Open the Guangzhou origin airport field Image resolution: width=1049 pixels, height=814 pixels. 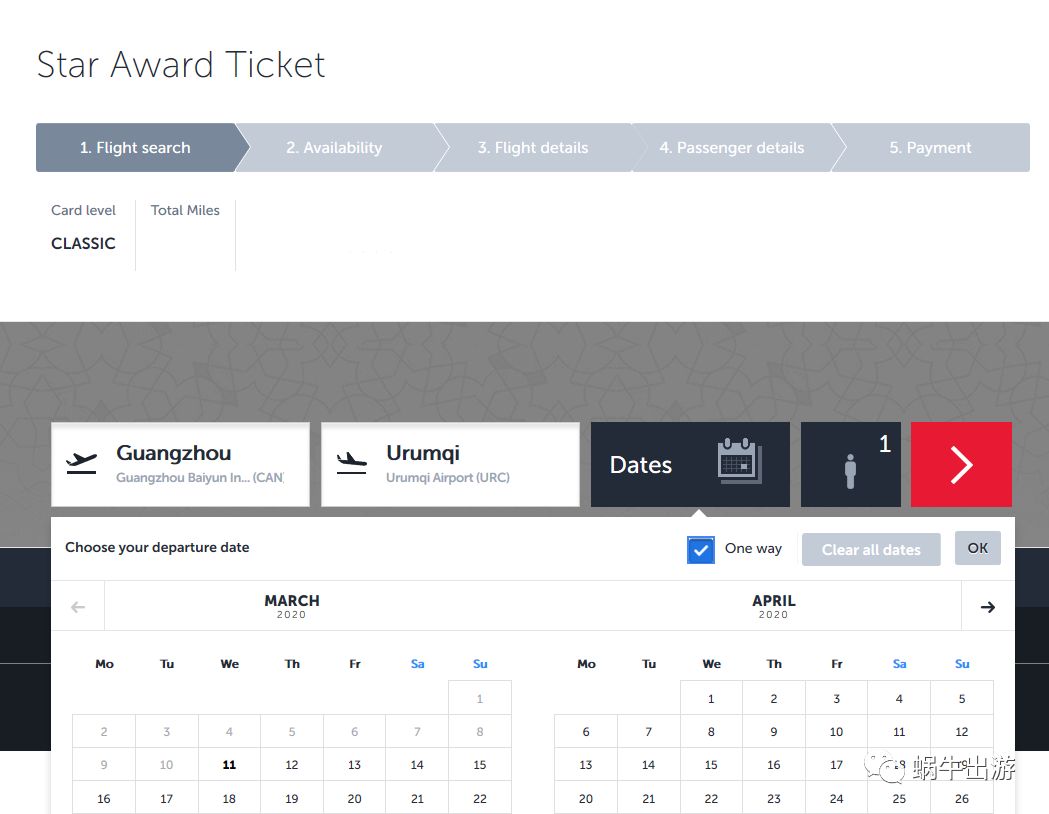[x=180, y=464]
